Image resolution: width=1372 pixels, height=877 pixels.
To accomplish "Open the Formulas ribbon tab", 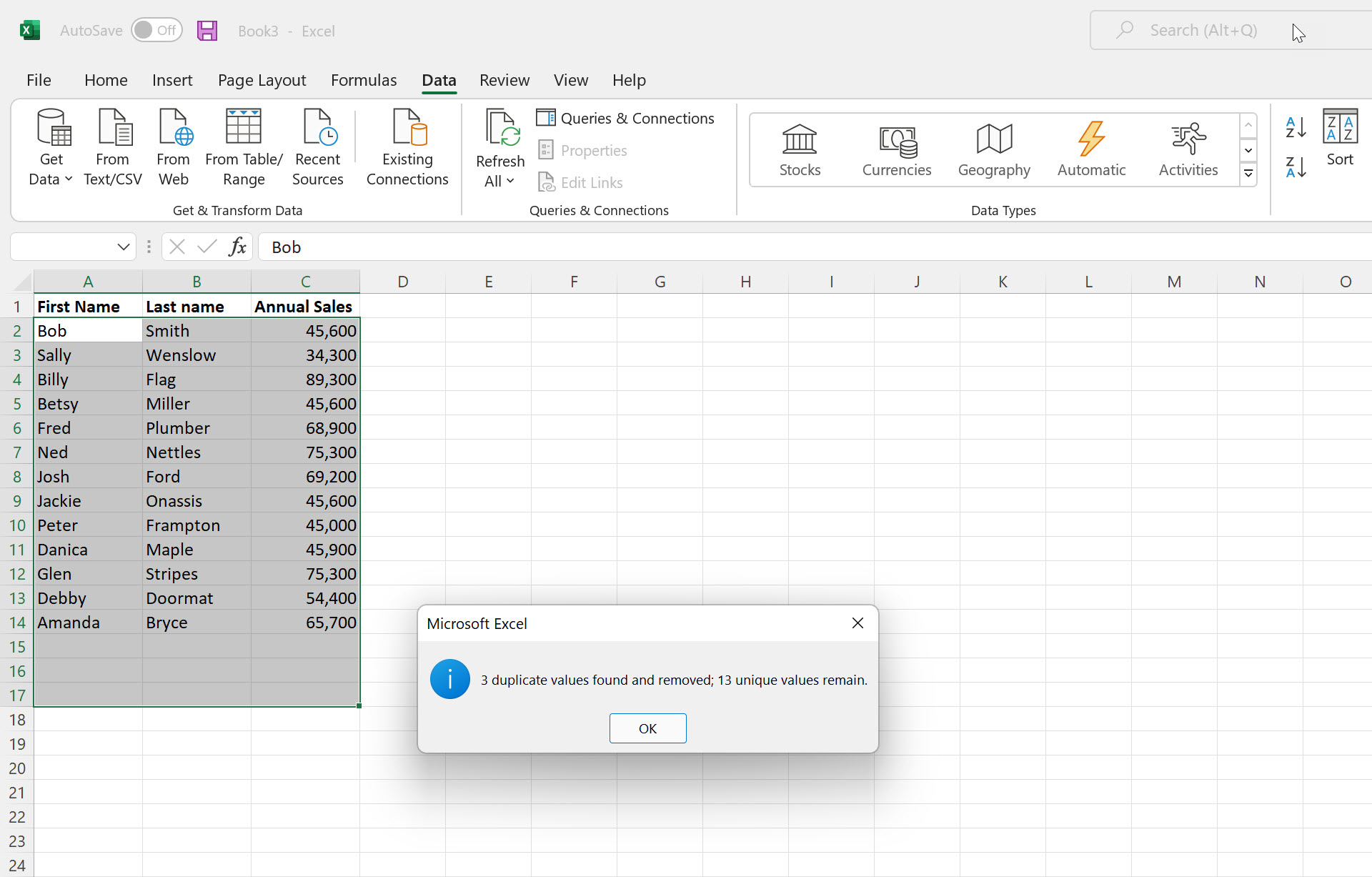I will click(362, 80).
